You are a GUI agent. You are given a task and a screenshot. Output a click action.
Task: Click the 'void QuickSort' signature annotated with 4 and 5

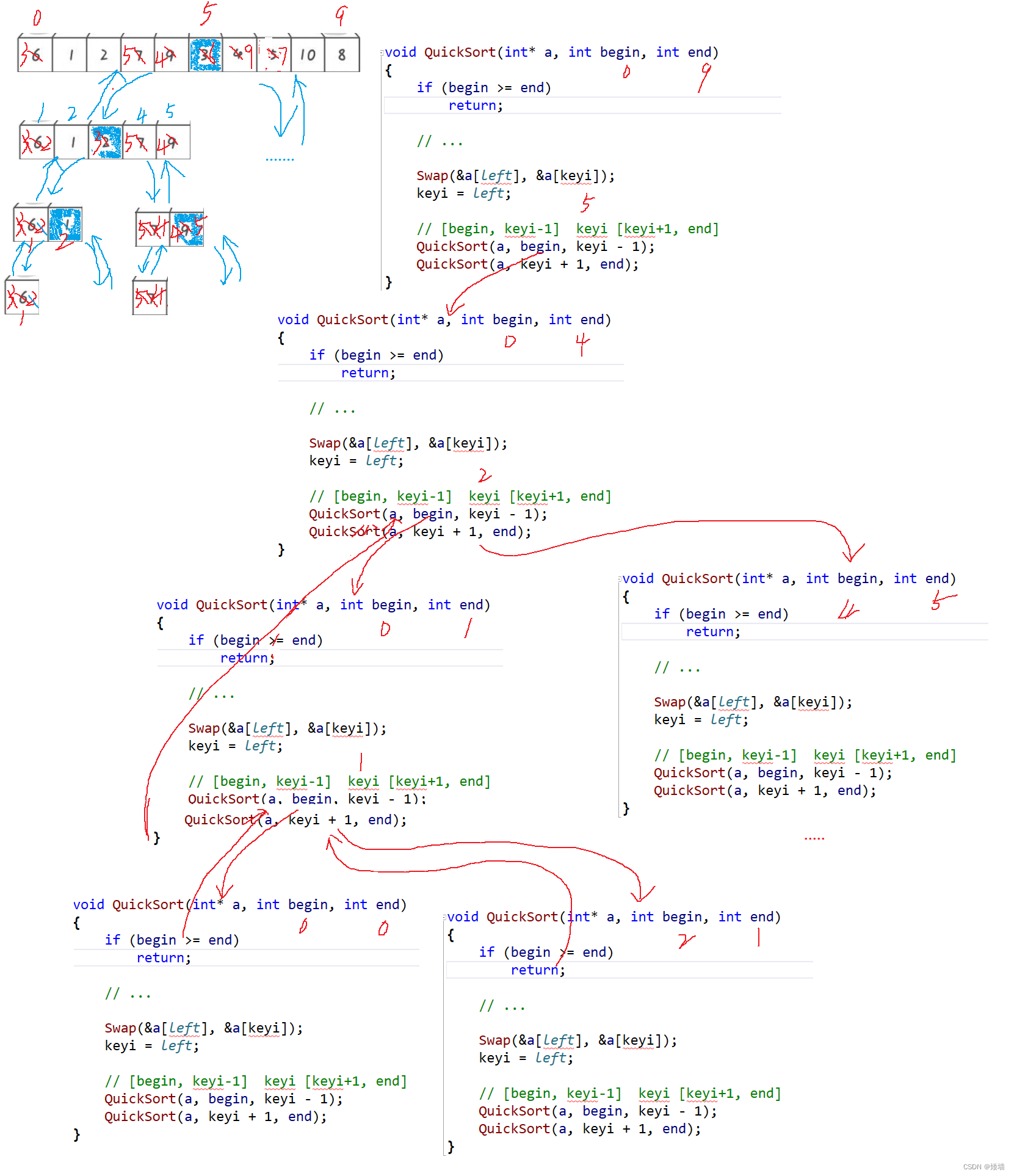pos(789,579)
